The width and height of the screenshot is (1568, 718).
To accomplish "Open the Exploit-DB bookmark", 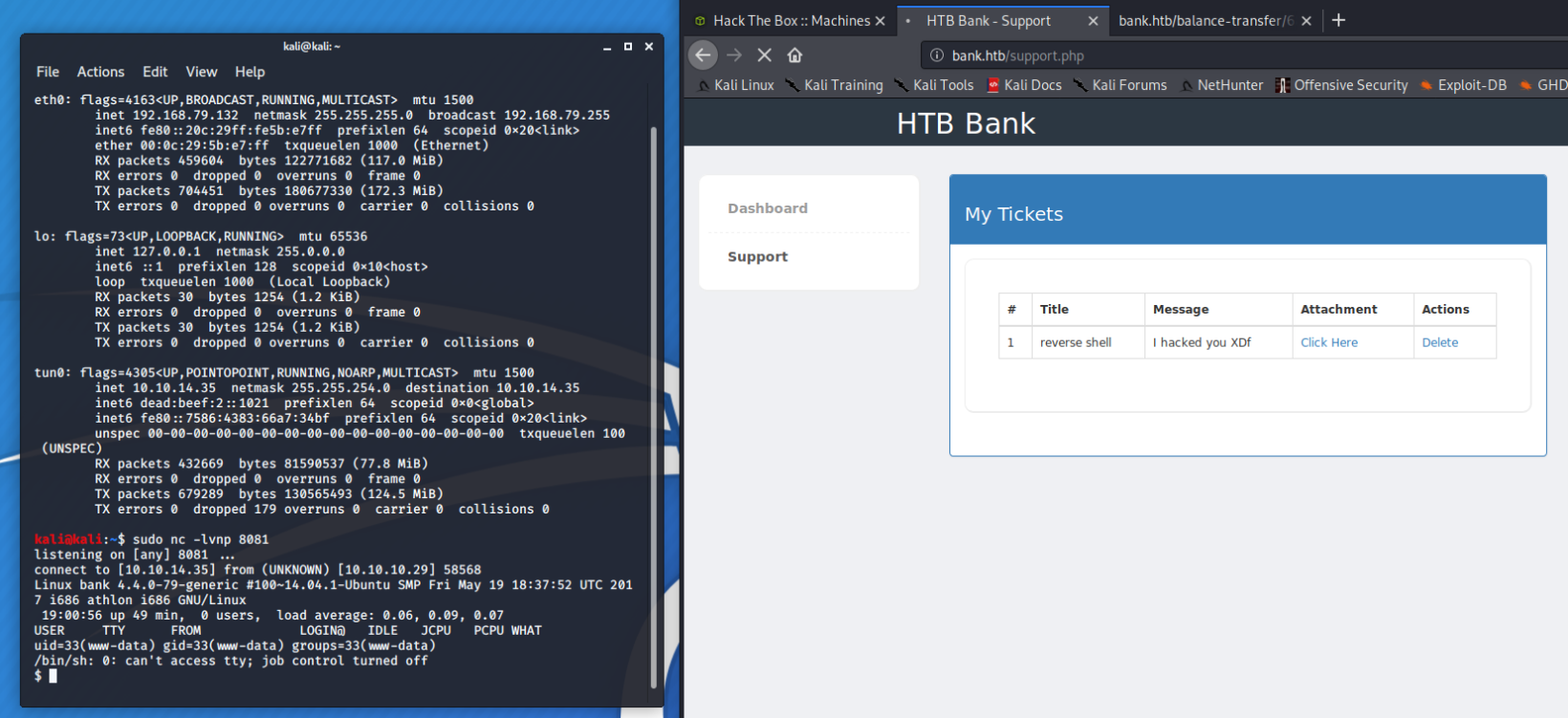I will click(1463, 85).
